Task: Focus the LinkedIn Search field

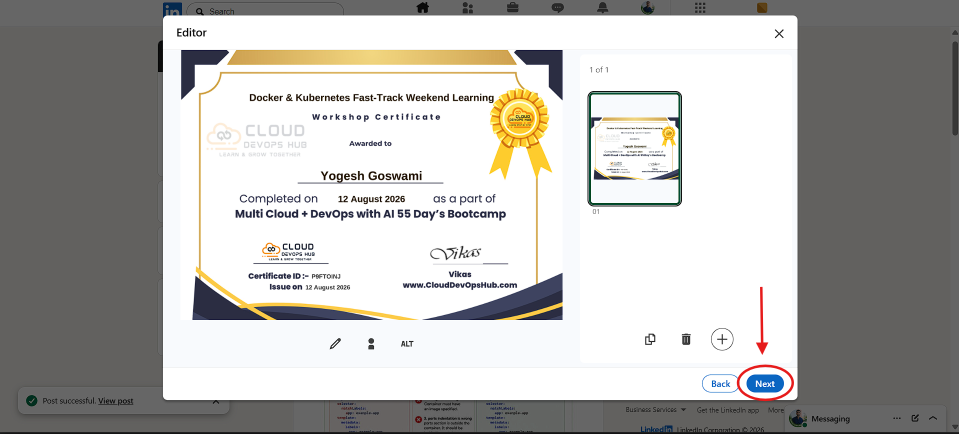Action: pos(265,11)
